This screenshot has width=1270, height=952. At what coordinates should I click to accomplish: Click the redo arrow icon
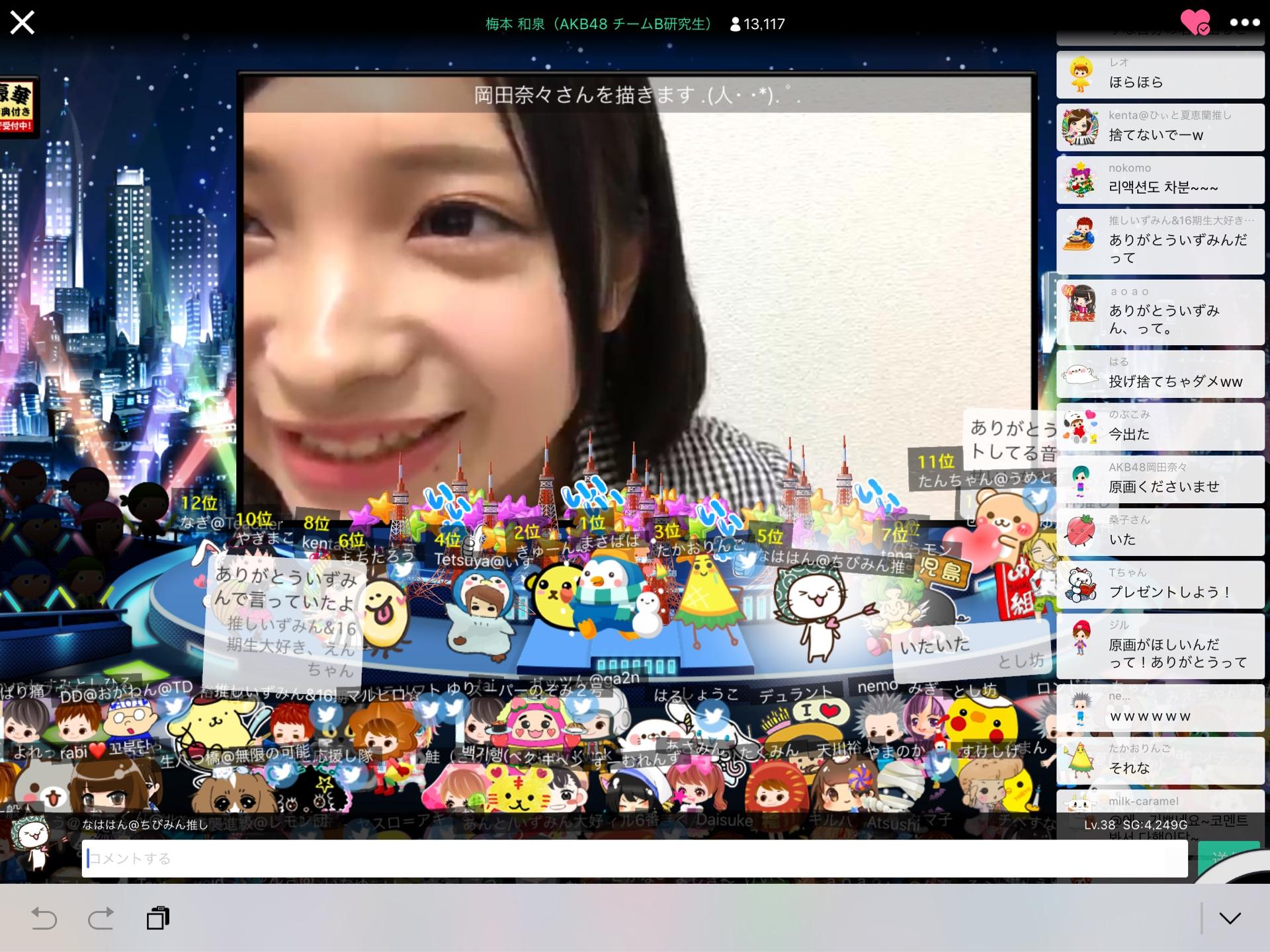(x=101, y=918)
